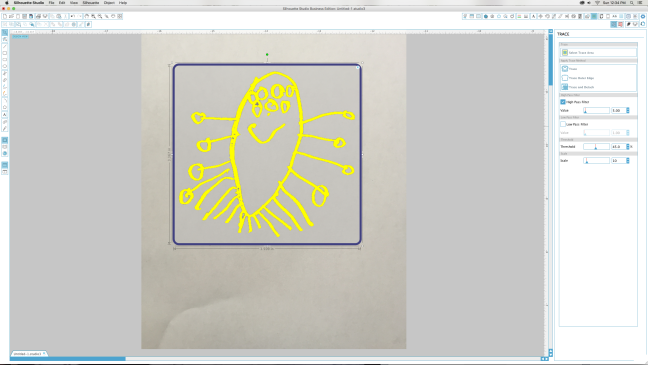Click the Threshold value input field
Image resolution: width=648 pixels, height=365 pixels.
pyautogui.click(x=618, y=146)
